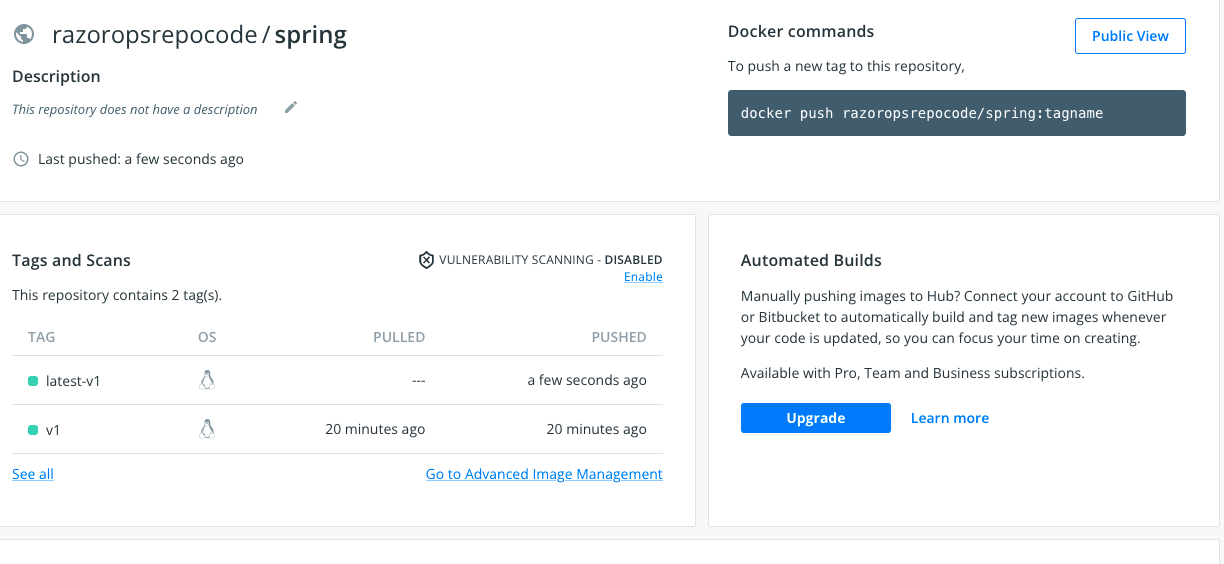Open the See all tags link
Screen dimensions: 1224x564
[33, 474]
